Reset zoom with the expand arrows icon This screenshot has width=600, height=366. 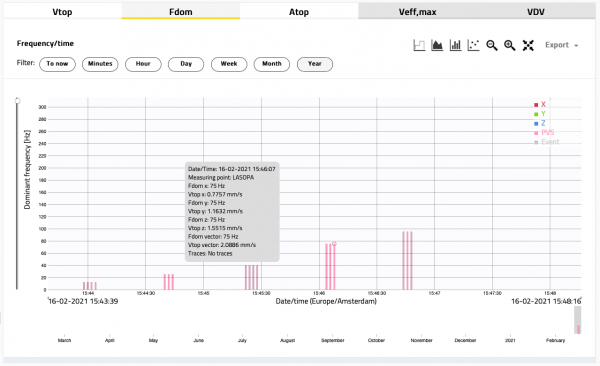tap(528, 45)
